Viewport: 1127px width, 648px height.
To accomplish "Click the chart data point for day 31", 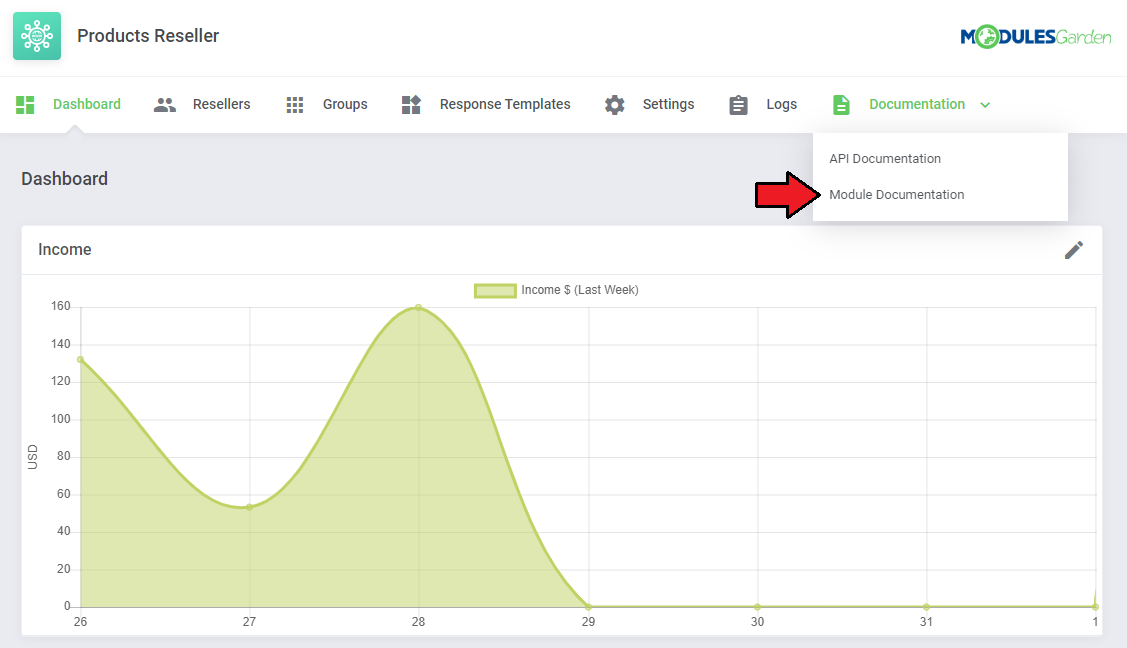I will coord(926,606).
